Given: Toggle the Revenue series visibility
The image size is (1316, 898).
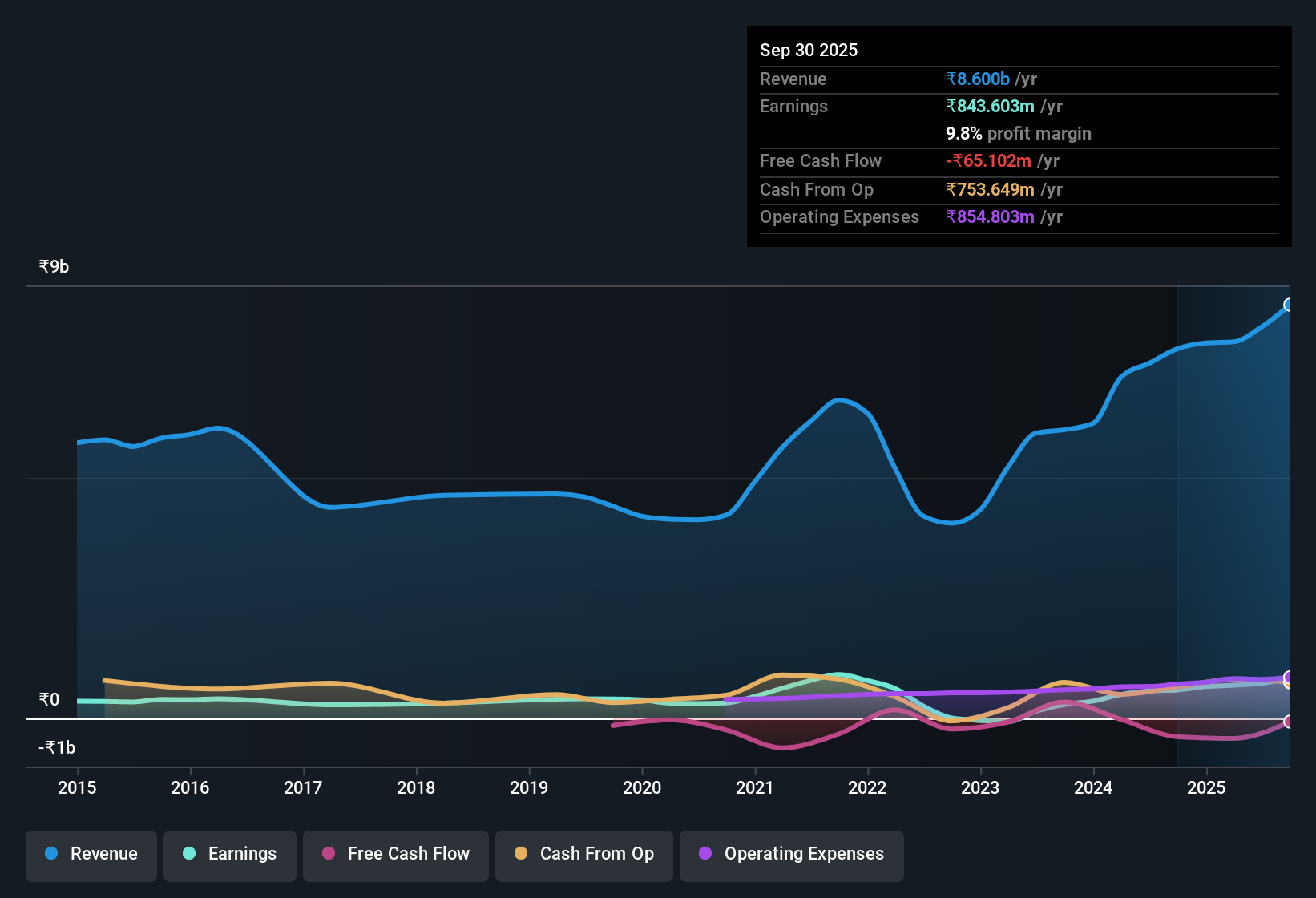Looking at the screenshot, I should pyautogui.click(x=91, y=854).
